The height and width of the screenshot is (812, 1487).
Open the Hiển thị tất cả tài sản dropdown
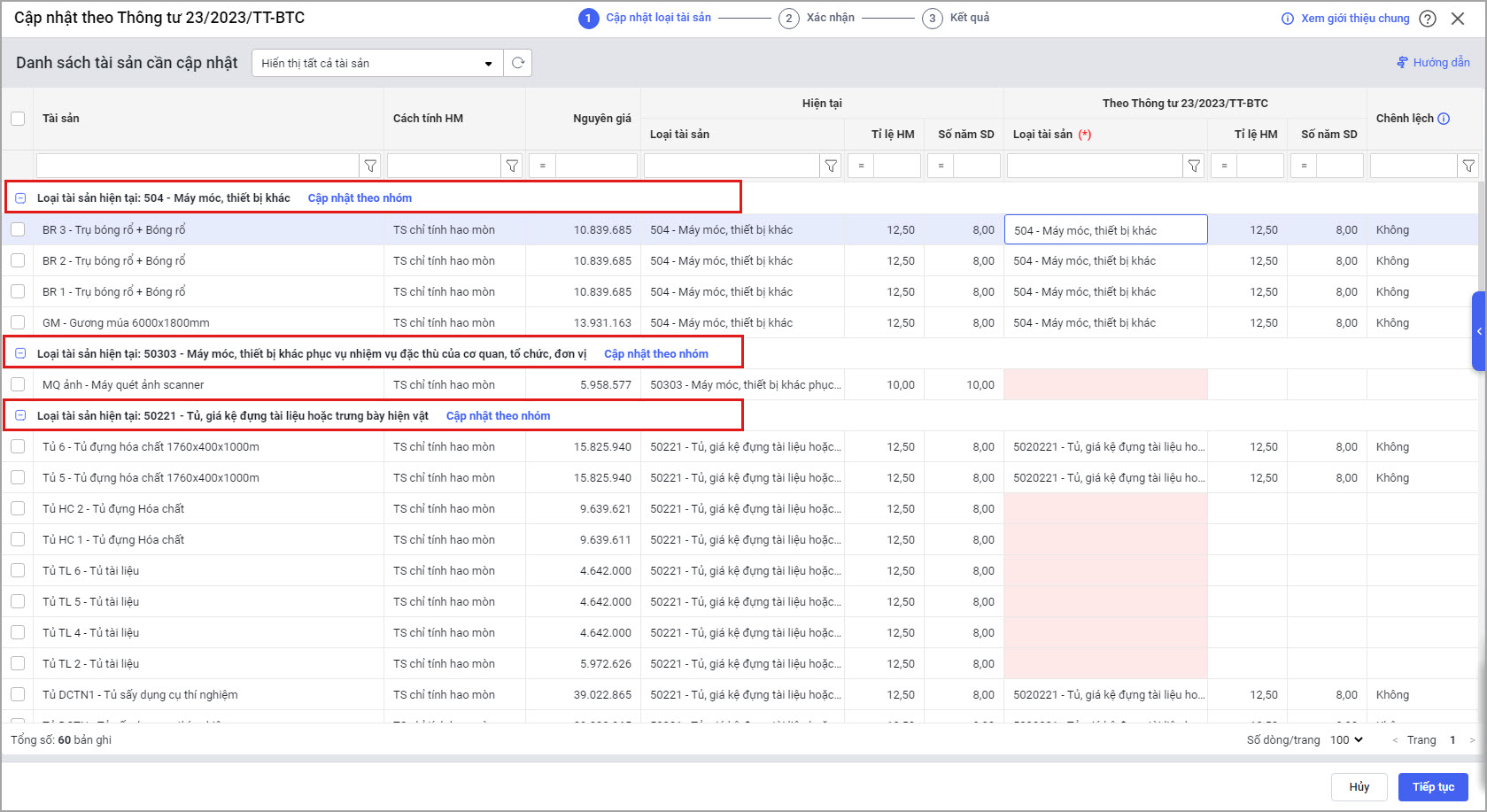click(377, 63)
